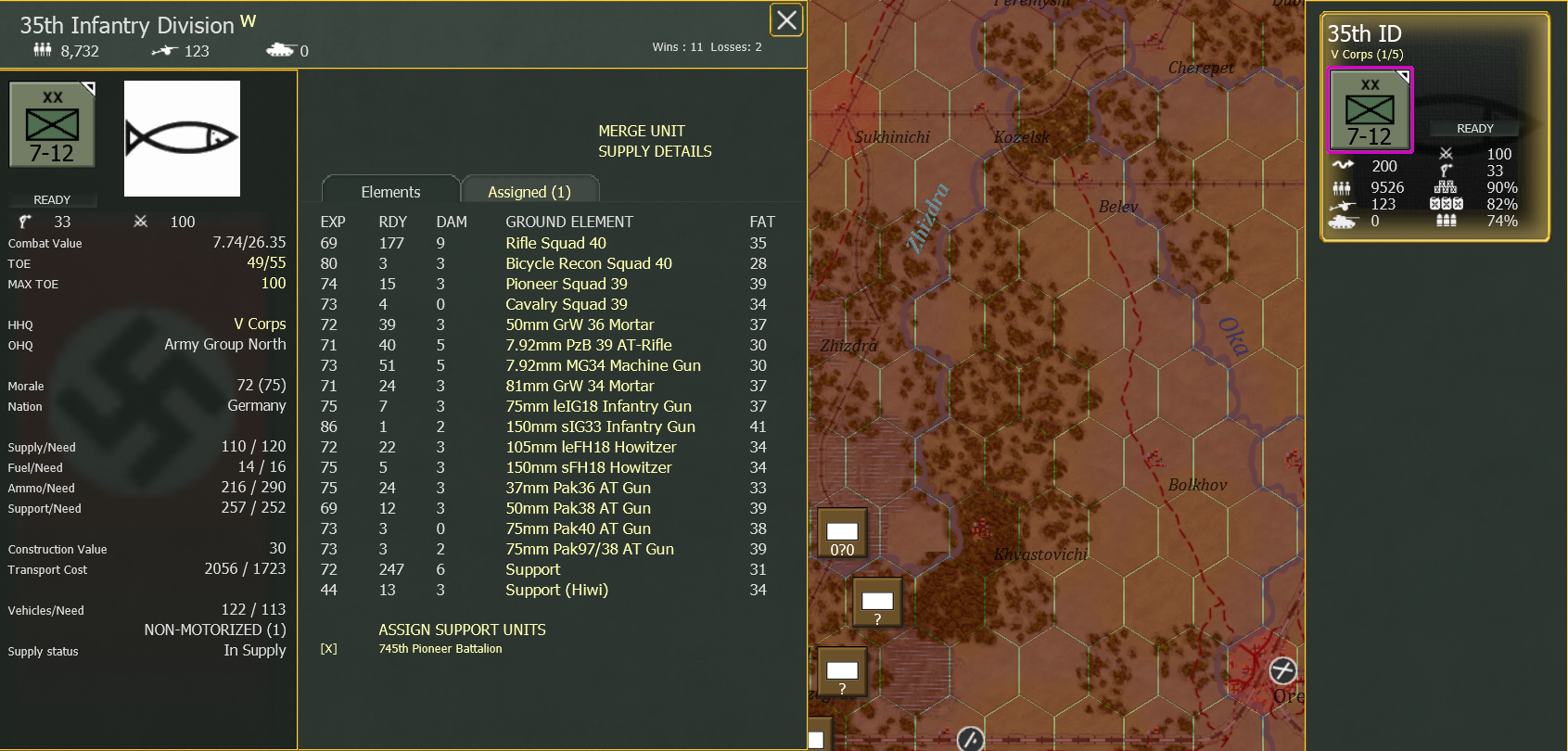Click the 35th Infantry Division title
Viewport: 1568px width, 751px height.
tap(127, 25)
